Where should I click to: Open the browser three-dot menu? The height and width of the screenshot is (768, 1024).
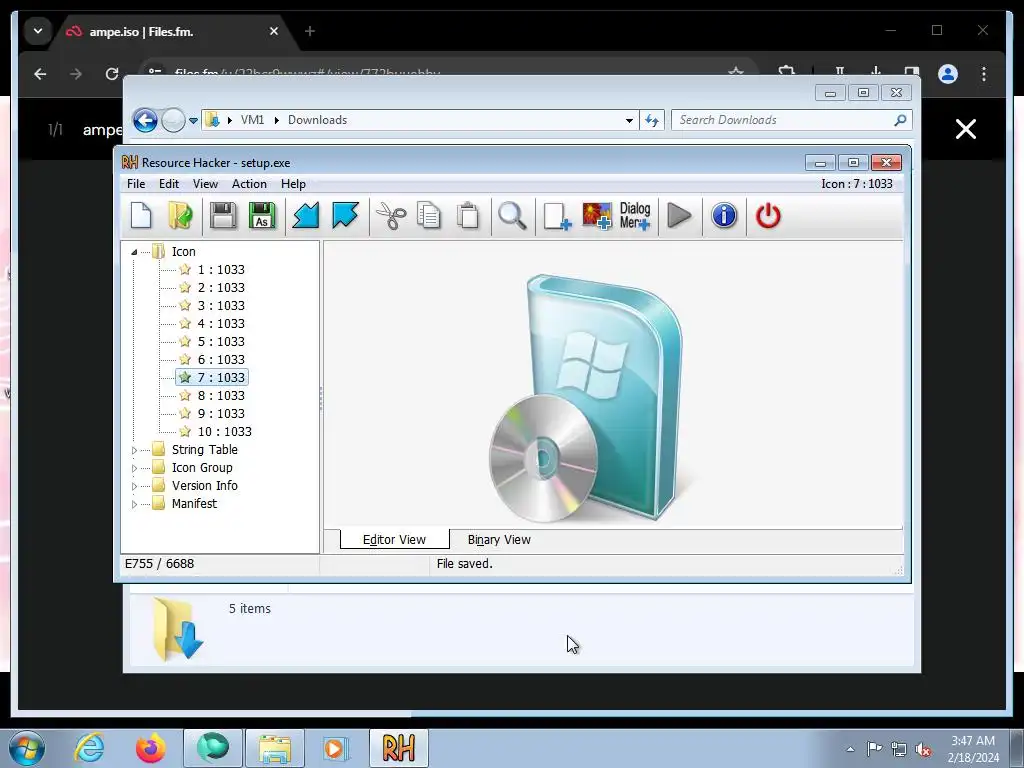tap(984, 74)
